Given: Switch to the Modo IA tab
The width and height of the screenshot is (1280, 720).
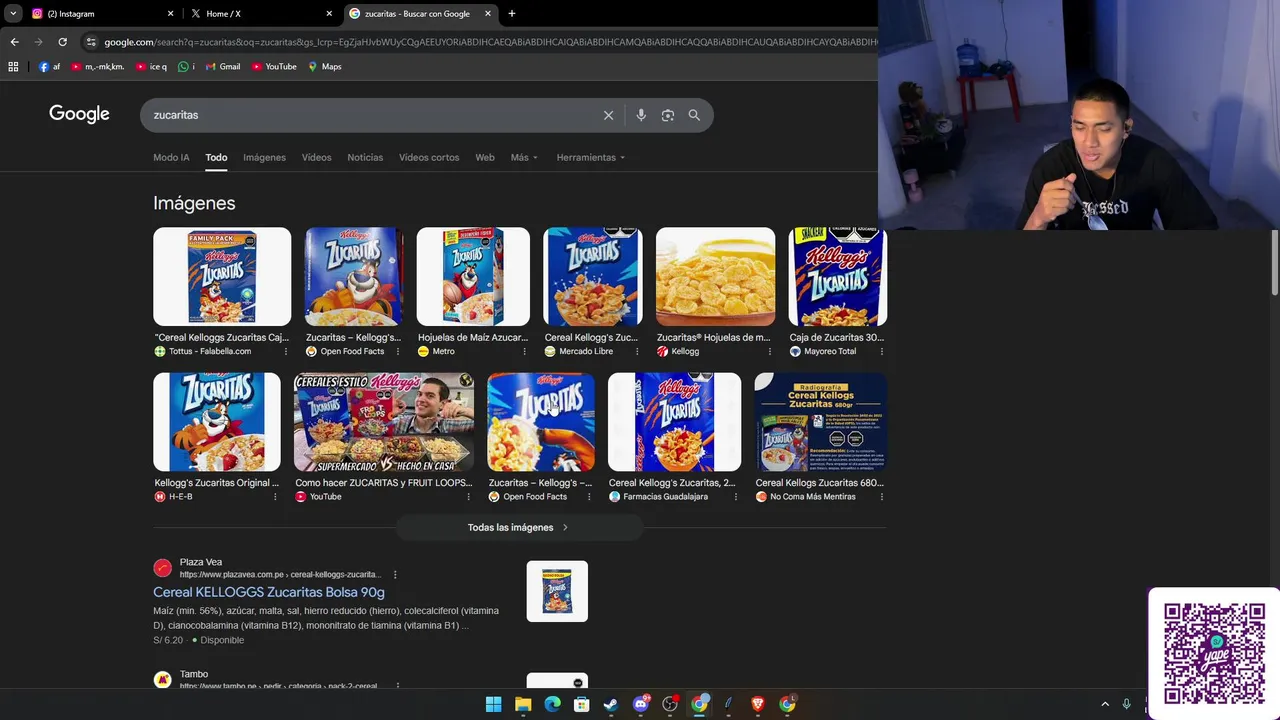Looking at the screenshot, I should click(x=171, y=158).
